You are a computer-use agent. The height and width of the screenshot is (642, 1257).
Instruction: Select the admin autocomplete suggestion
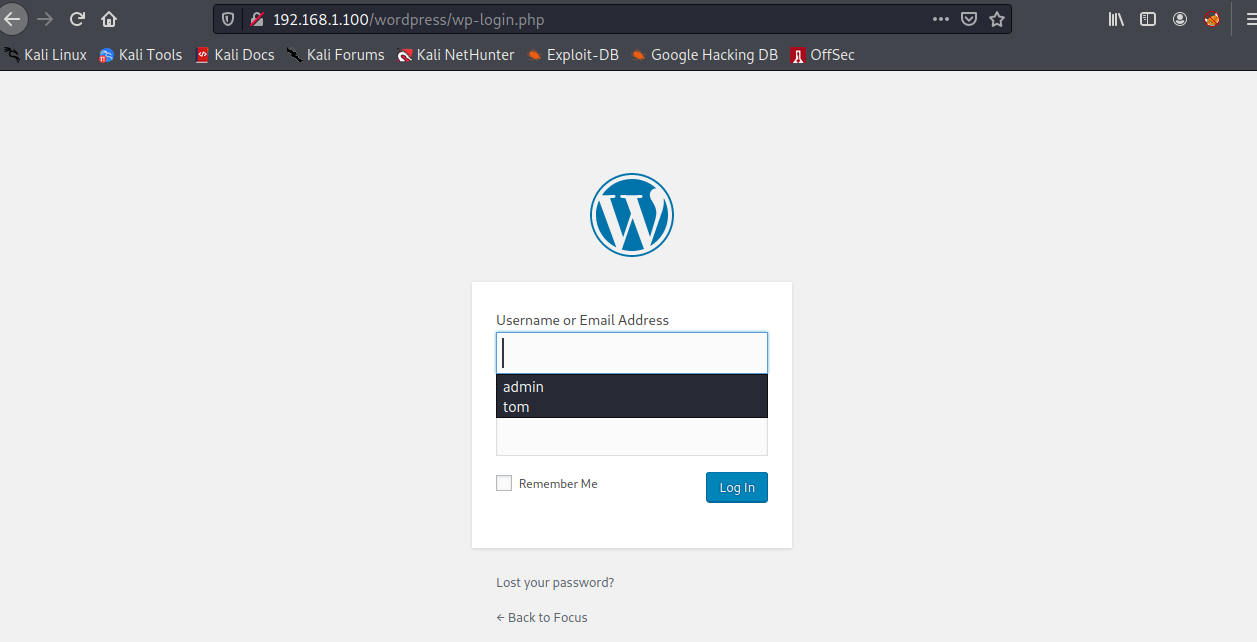pyautogui.click(x=632, y=386)
